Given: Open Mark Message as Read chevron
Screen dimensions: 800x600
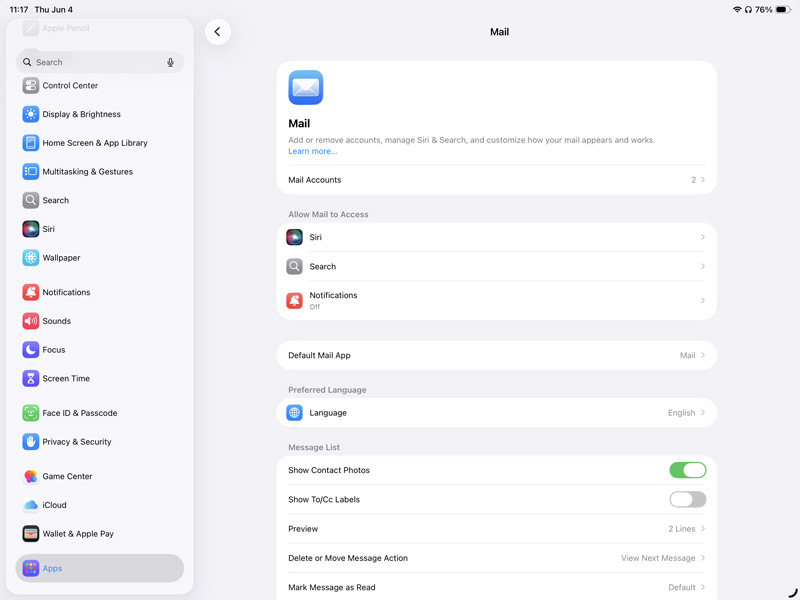Looking at the screenshot, I should pyautogui.click(x=703, y=587).
